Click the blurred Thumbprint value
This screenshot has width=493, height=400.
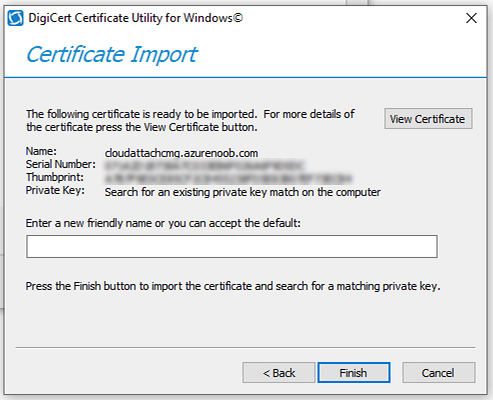tap(228, 179)
